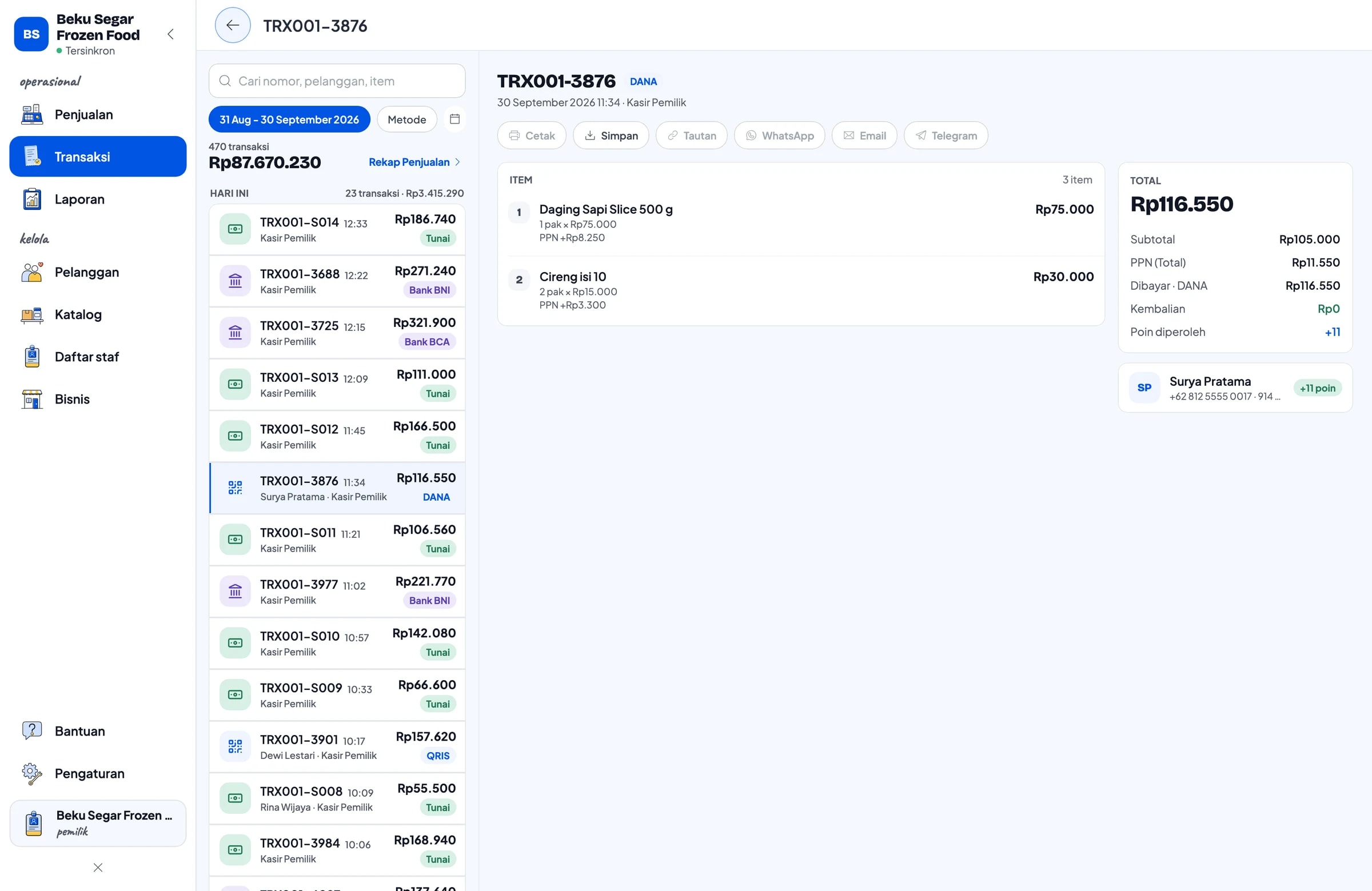Click the BS store logo

coord(31,34)
